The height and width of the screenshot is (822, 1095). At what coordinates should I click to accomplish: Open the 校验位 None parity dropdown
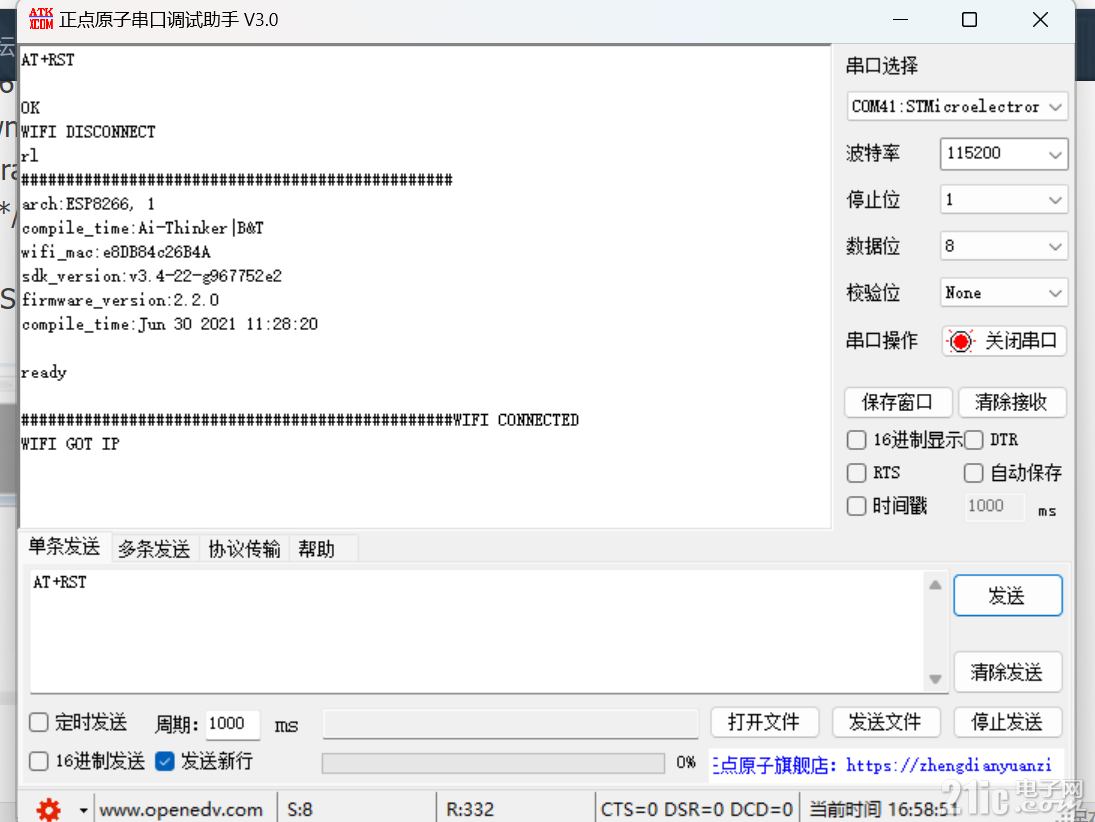point(1004,293)
